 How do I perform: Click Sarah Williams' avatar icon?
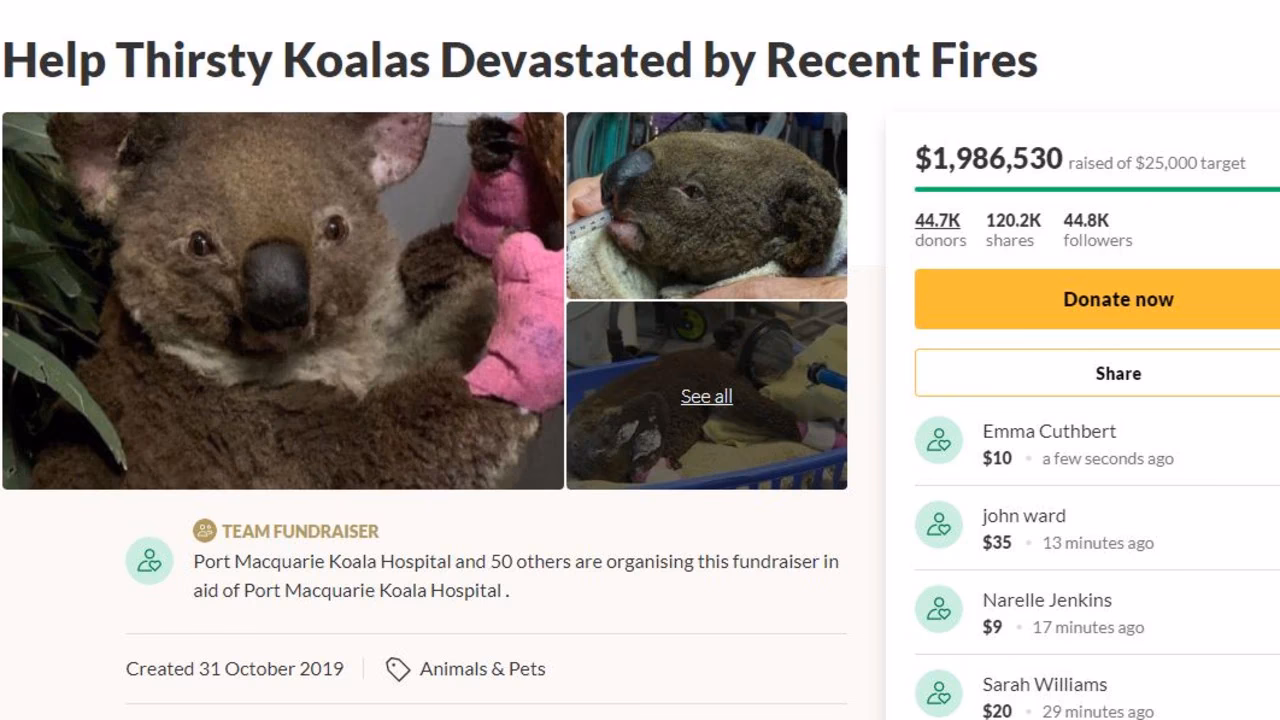(x=938, y=692)
